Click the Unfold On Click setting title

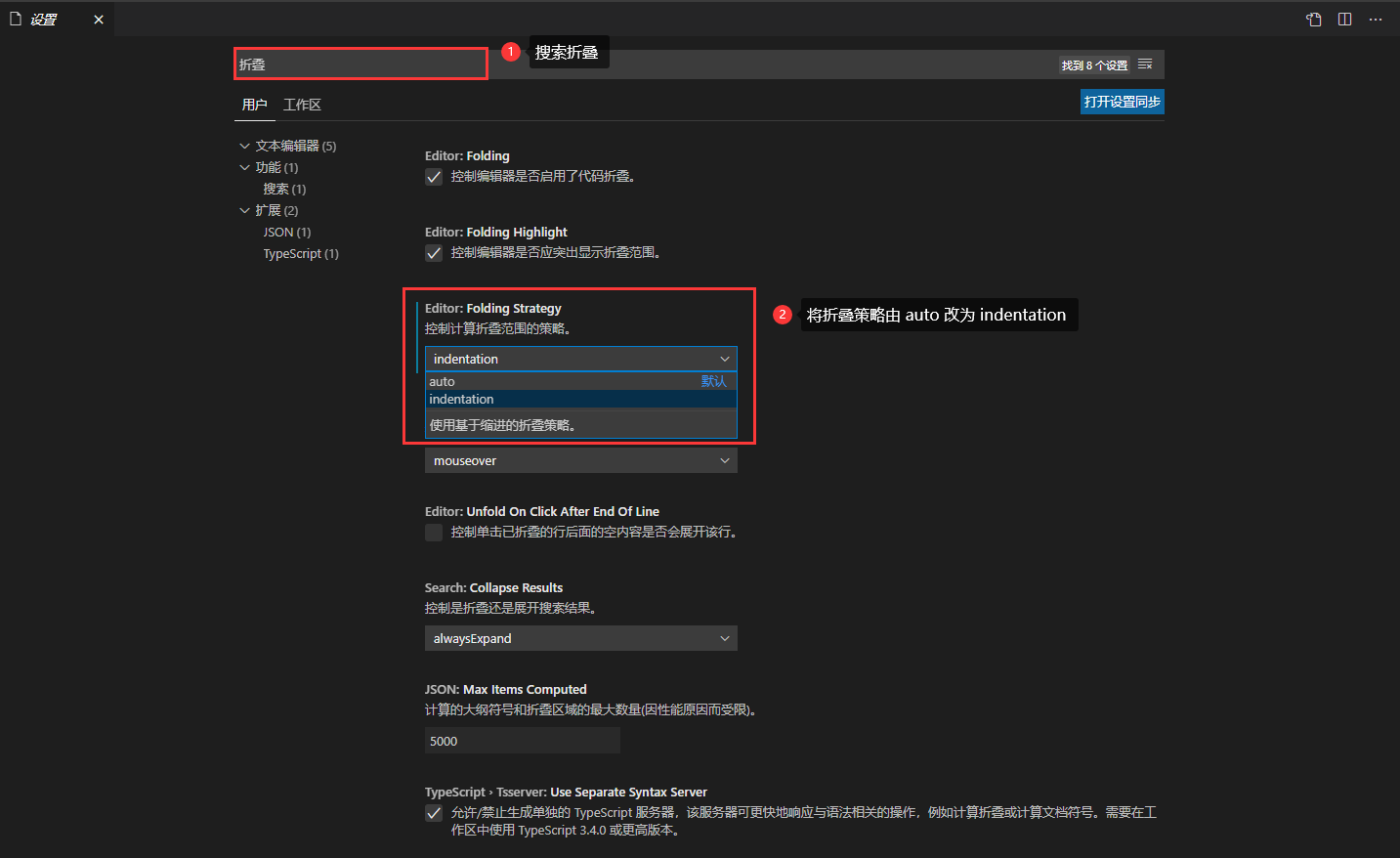click(542, 511)
